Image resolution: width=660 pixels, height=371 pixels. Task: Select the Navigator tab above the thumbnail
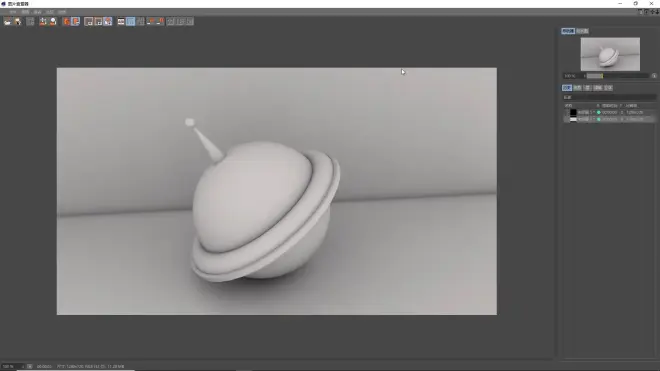(568, 31)
